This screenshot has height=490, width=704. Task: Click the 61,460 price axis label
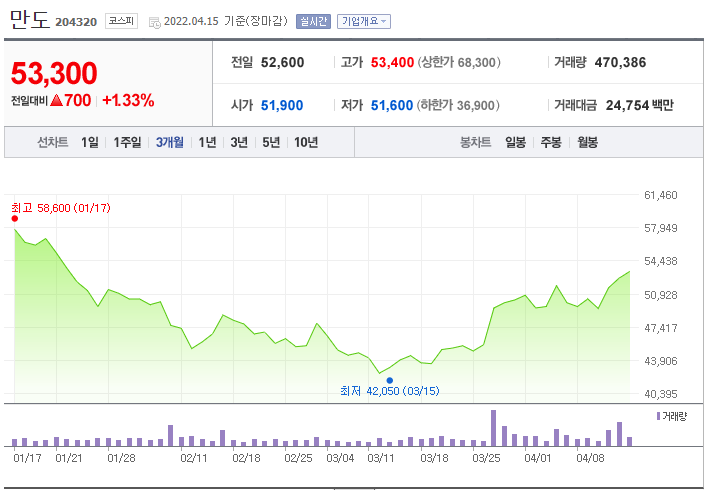click(x=661, y=195)
